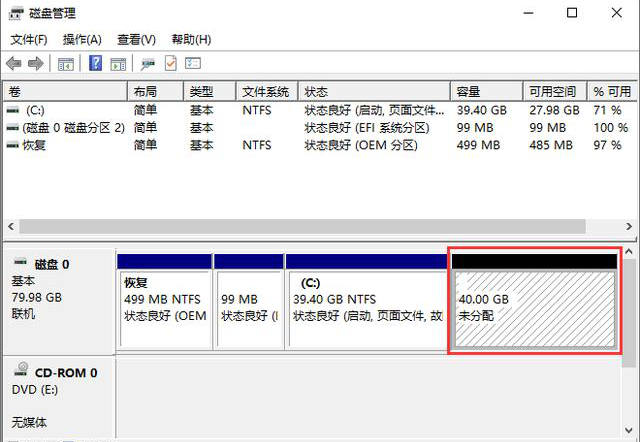Click the CD-ROM 0 DVD (E:) label panel

[x=59, y=398]
